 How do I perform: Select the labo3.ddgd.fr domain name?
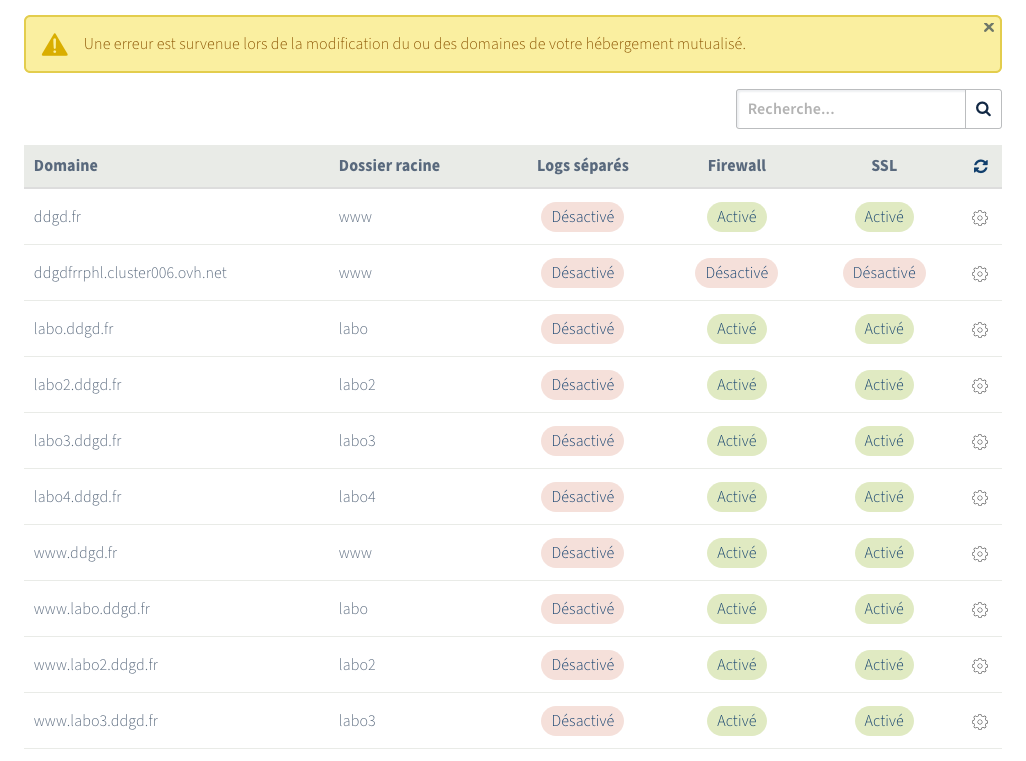tap(78, 441)
